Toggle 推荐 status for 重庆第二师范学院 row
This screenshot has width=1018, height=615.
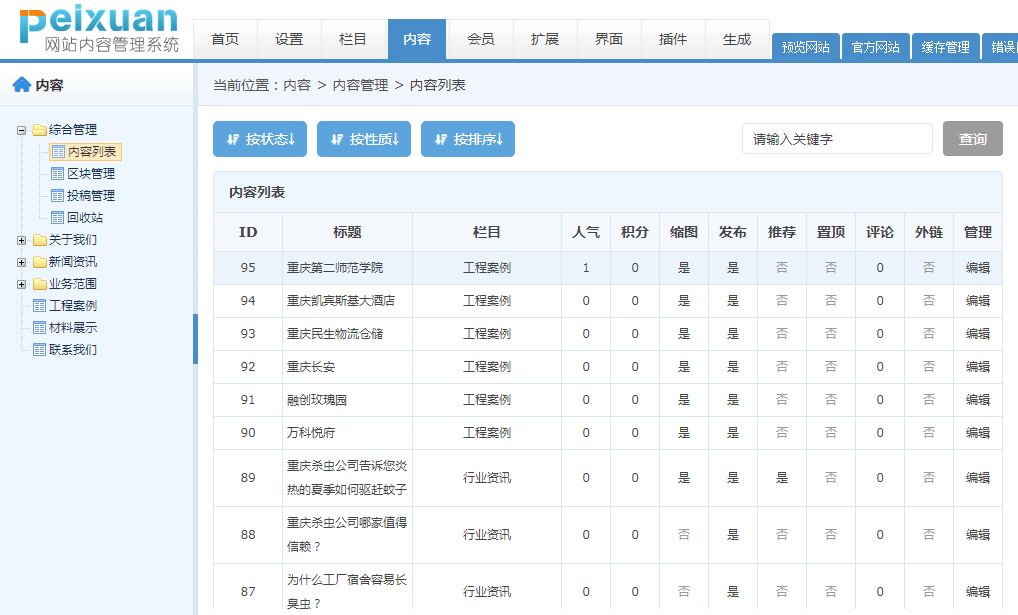coord(782,268)
